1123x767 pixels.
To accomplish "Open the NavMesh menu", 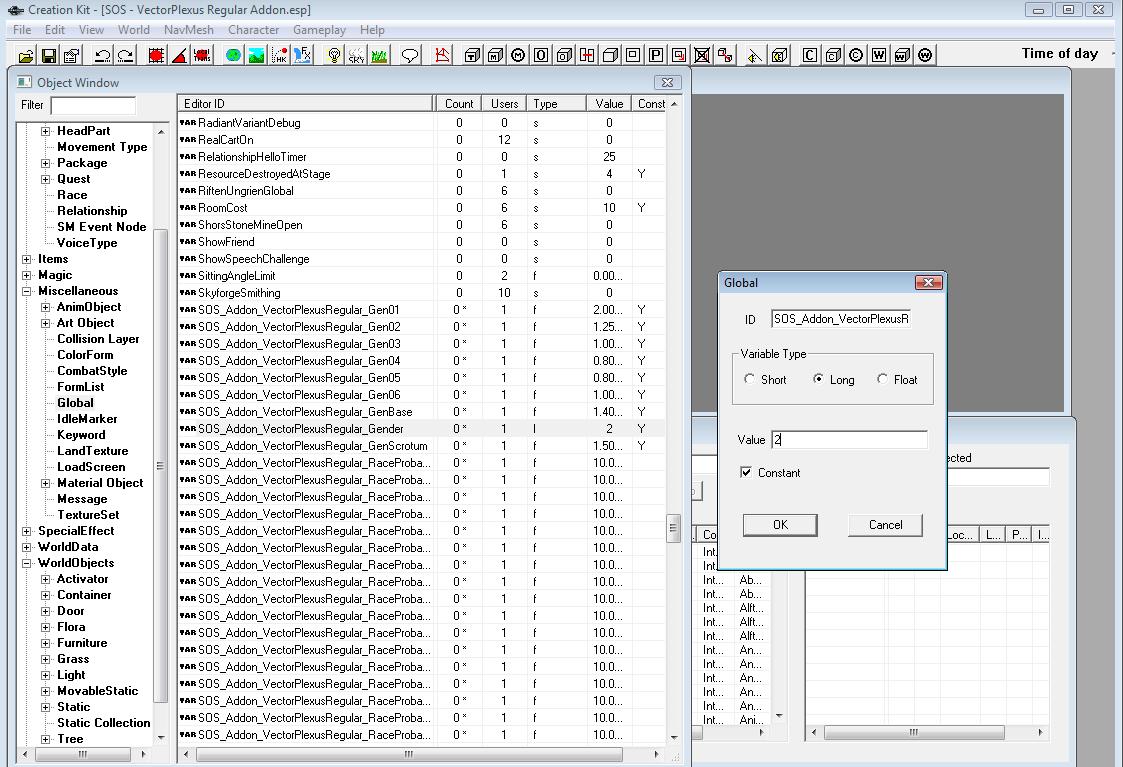I will click(188, 30).
